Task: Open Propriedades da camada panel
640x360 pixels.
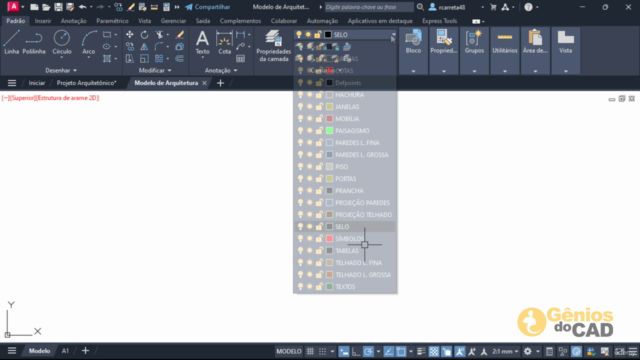Action: click(x=273, y=46)
